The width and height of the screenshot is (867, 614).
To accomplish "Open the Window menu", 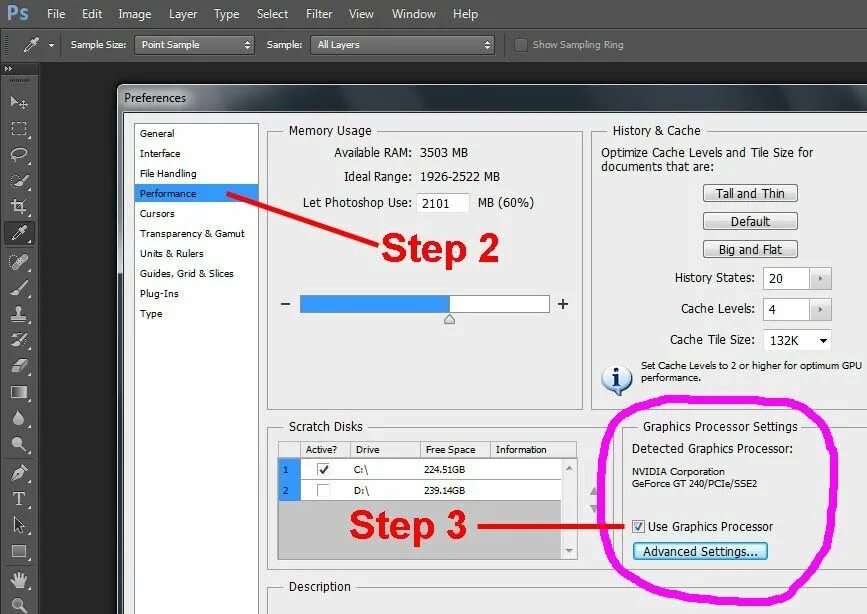I will [x=414, y=14].
